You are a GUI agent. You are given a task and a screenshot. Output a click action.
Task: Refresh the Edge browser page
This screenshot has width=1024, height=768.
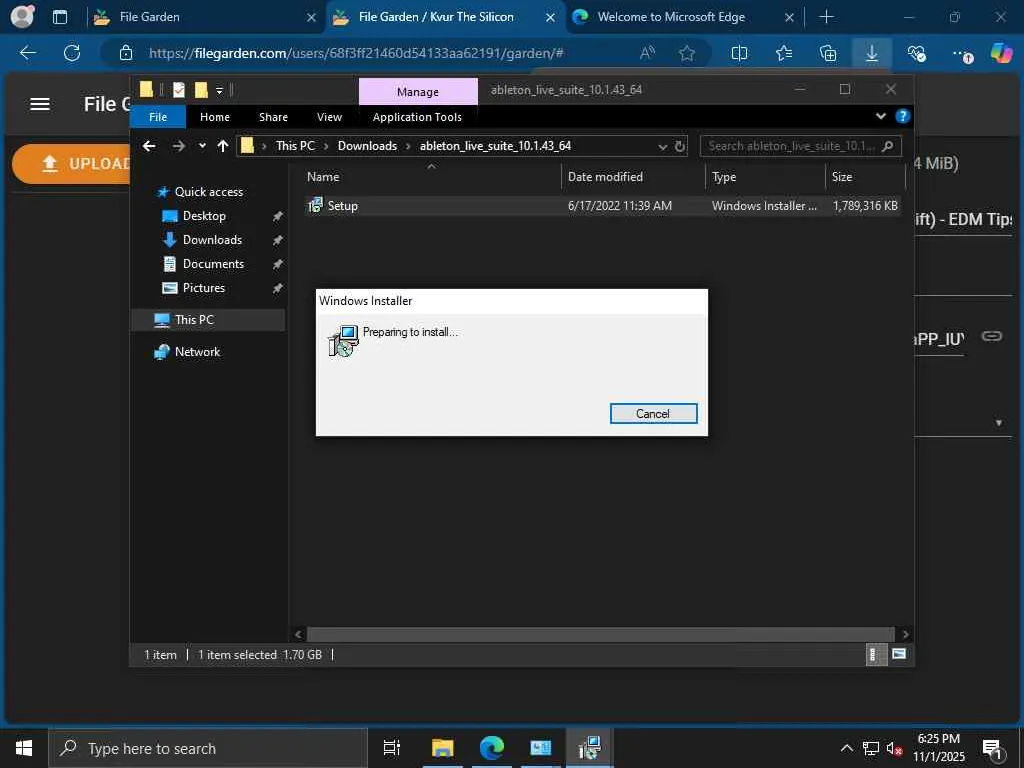pos(72,53)
